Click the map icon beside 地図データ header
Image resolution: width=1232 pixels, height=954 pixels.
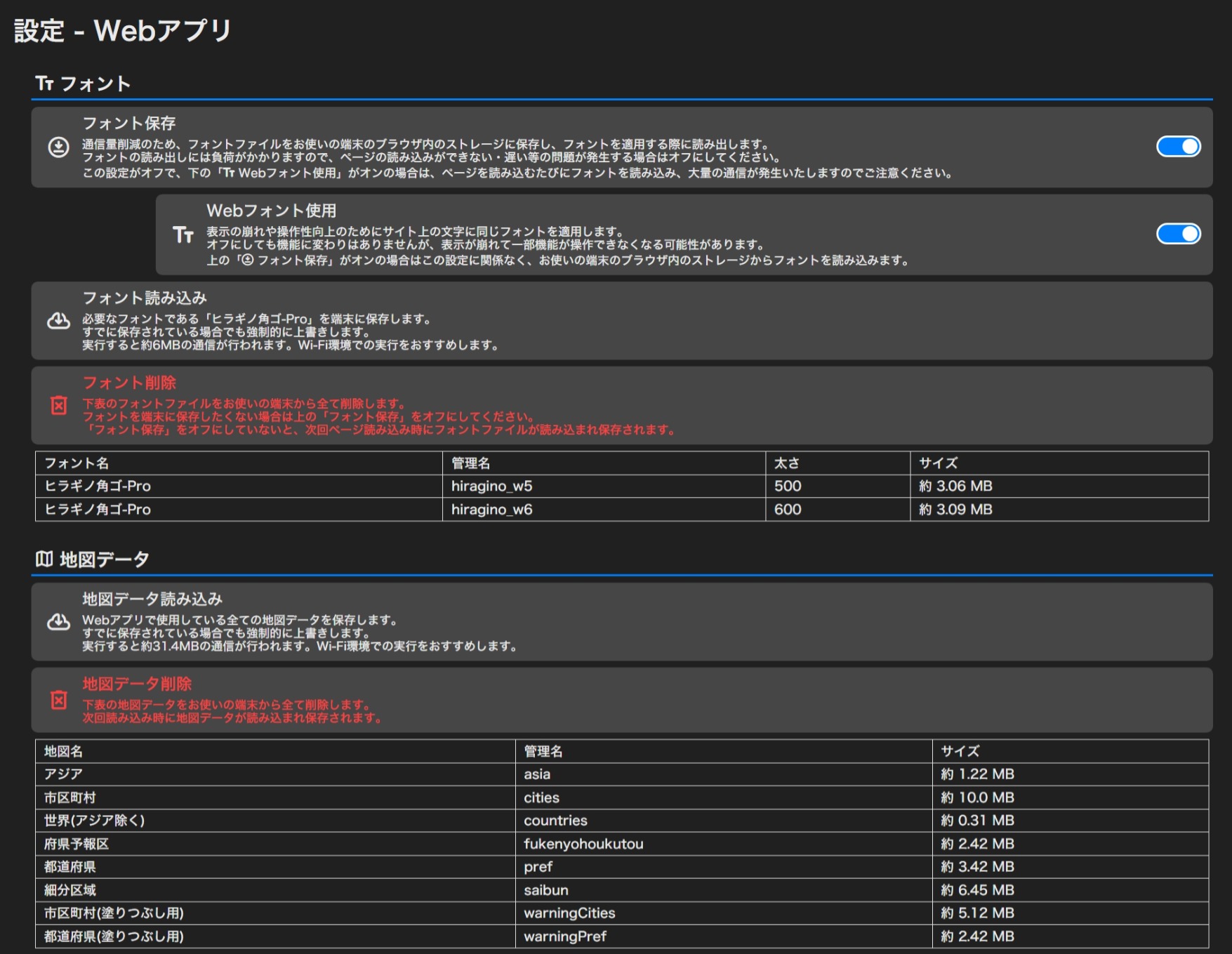pyautogui.click(x=44, y=559)
